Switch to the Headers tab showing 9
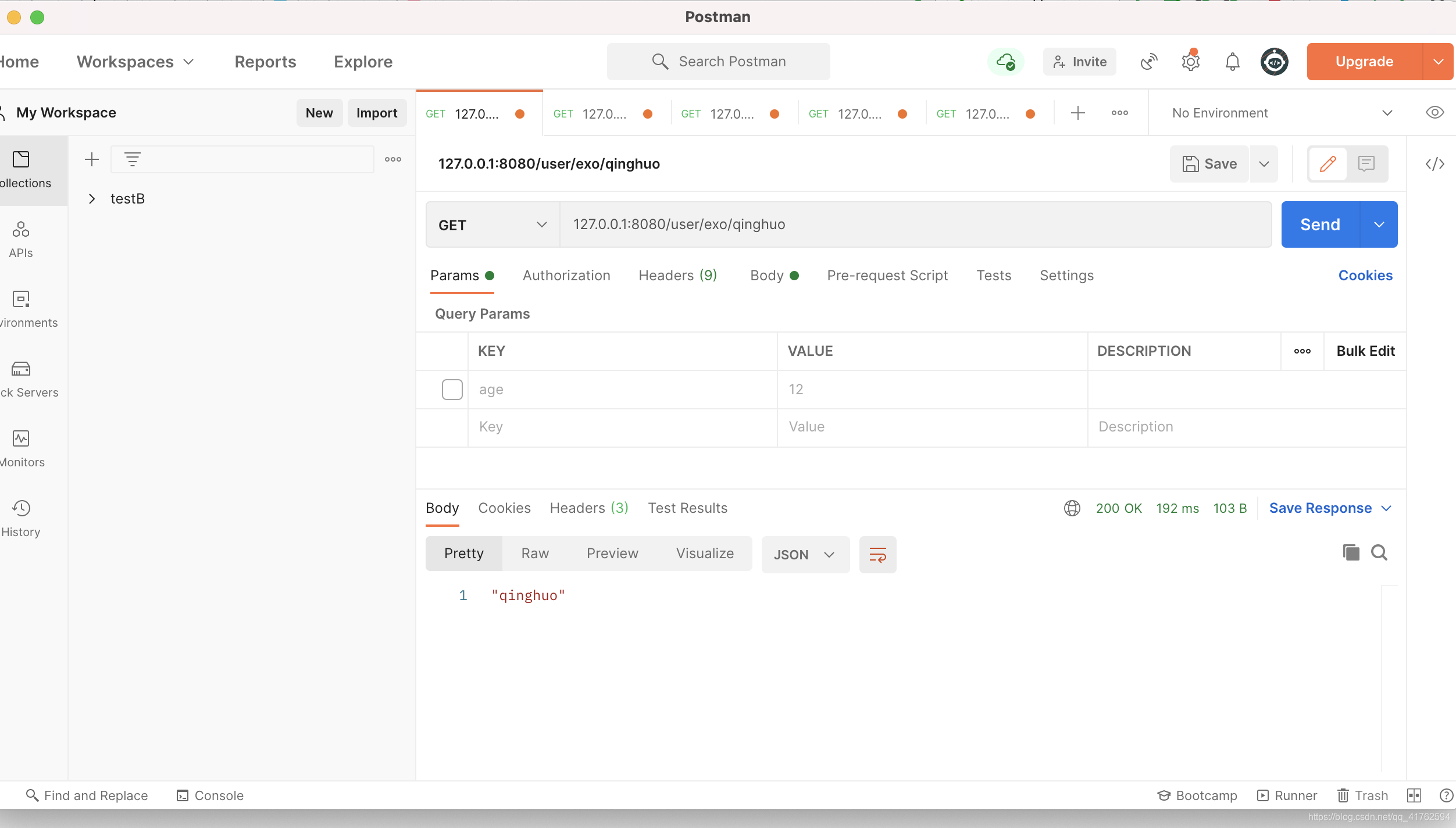 tap(678, 275)
